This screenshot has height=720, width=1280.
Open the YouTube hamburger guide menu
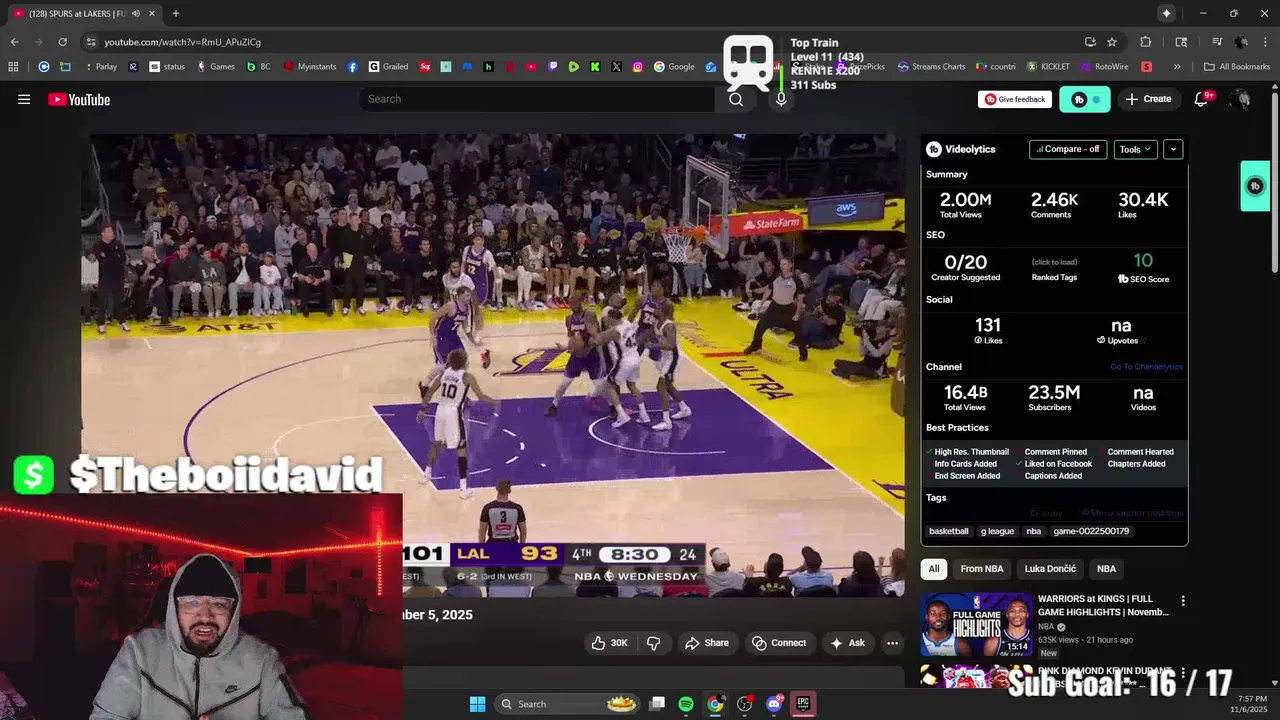[x=24, y=99]
